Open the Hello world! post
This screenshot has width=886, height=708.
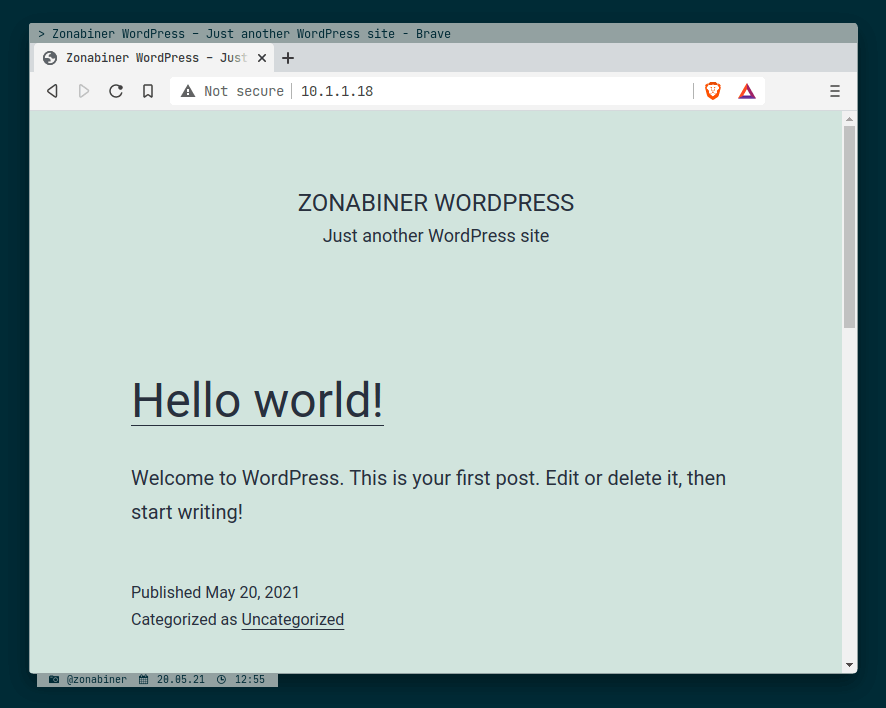tap(256, 400)
